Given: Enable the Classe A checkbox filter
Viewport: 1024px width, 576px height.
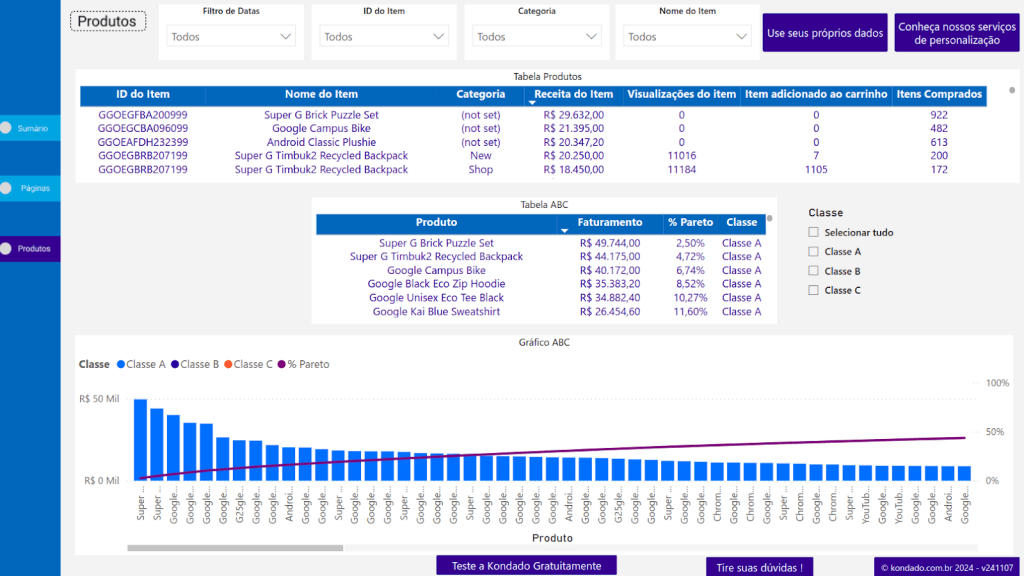Looking at the screenshot, I should click(x=814, y=252).
